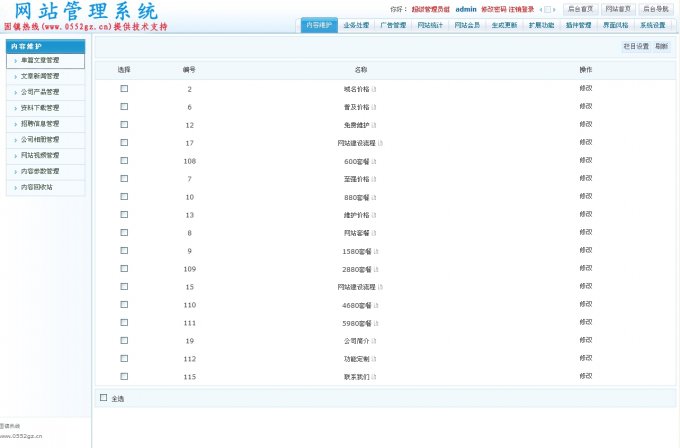Go to the 生成更新 tab
680x448 pixels.
pos(504,25)
